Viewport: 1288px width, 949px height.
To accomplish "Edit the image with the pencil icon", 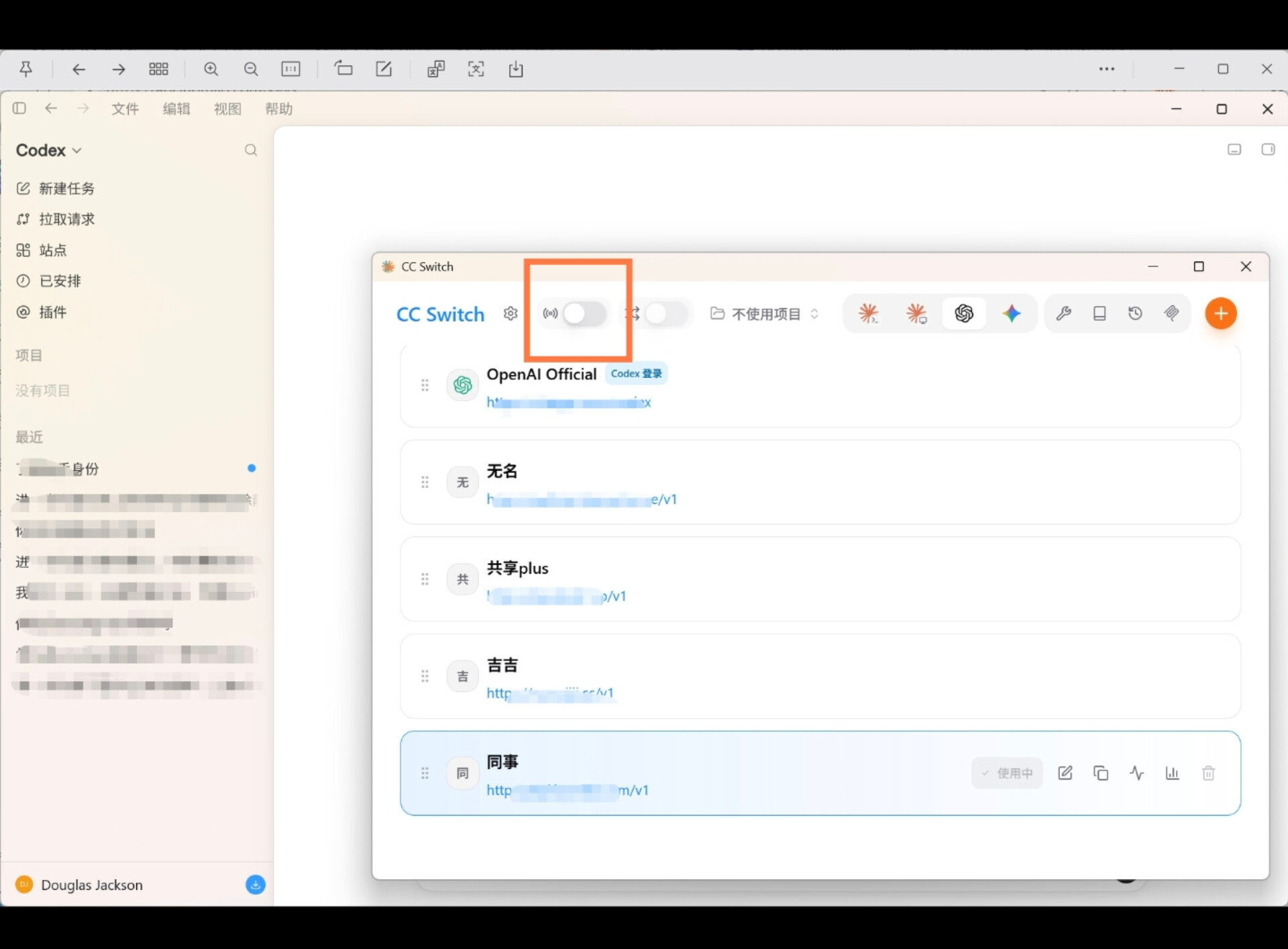I will [x=384, y=69].
